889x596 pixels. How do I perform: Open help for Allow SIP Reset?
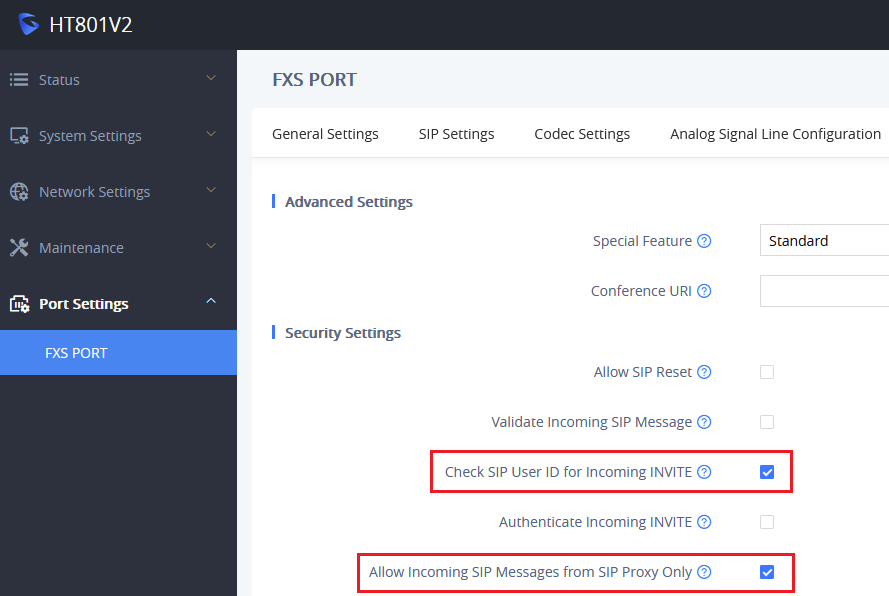click(704, 372)
